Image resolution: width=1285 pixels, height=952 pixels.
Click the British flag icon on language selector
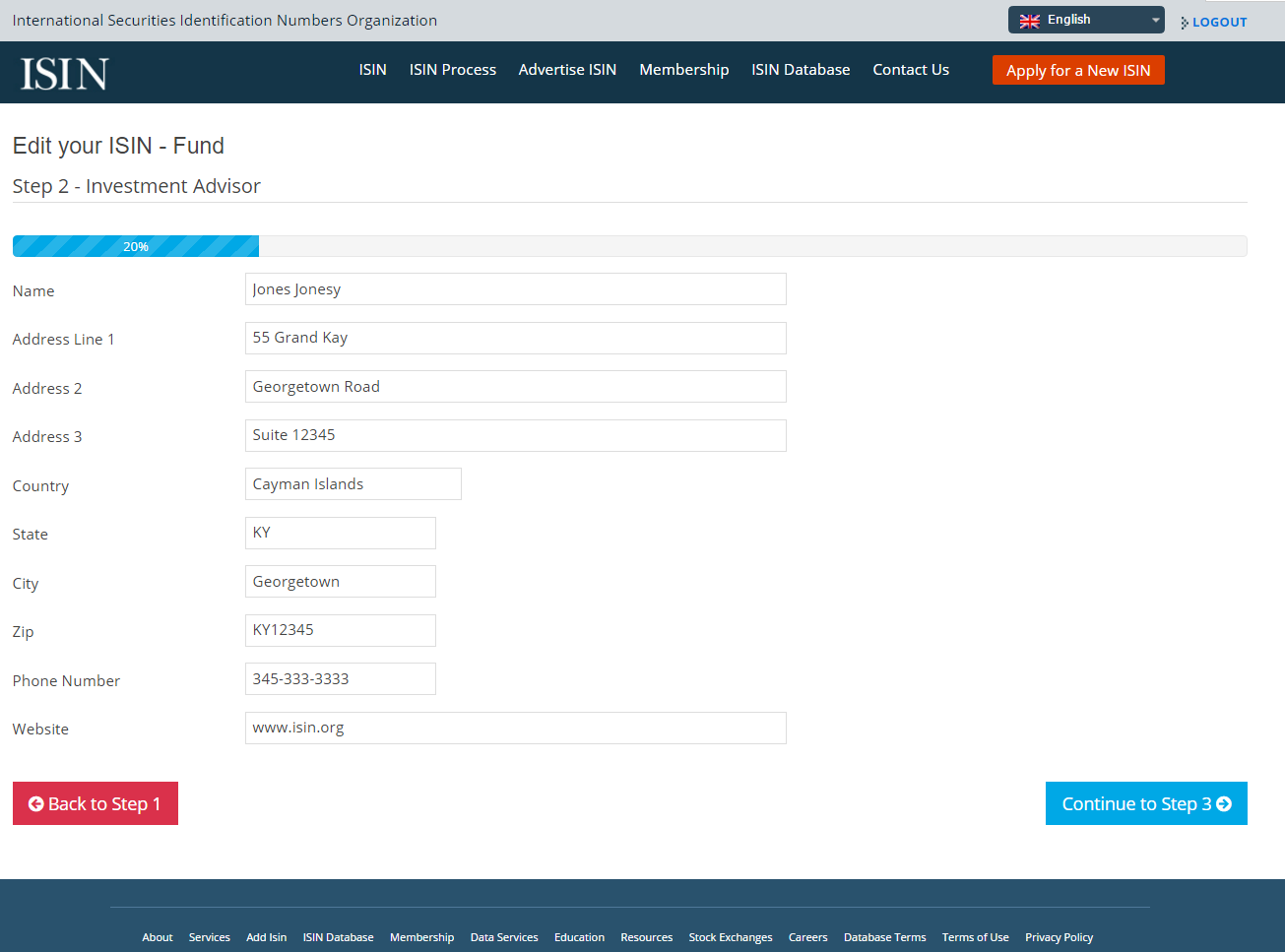[1030, 19]
